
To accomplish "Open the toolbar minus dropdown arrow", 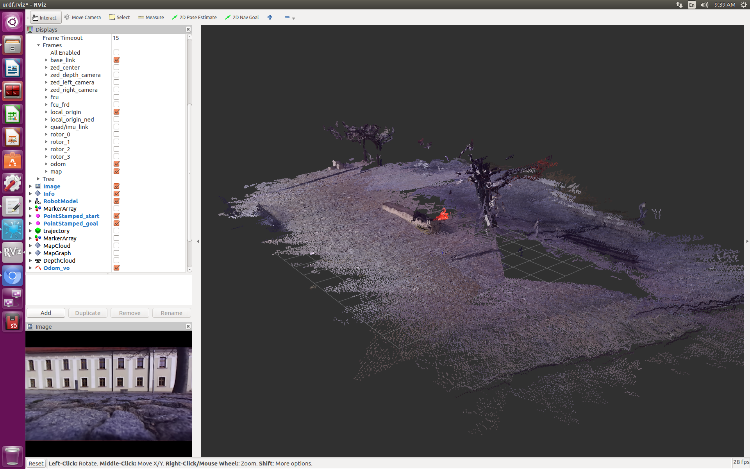I will click(292, 17).
